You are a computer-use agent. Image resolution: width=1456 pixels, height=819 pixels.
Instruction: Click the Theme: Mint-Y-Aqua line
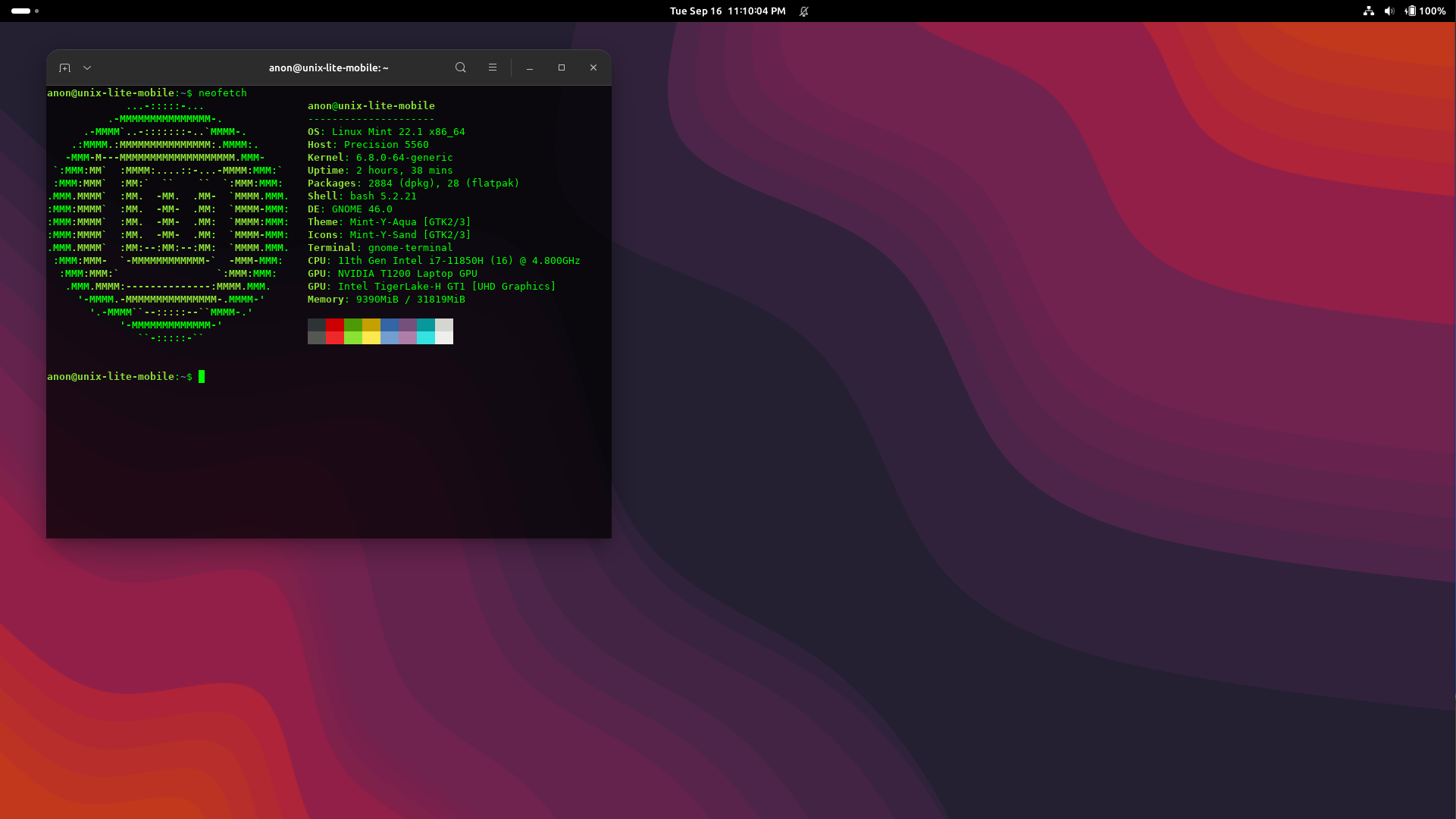coord(390,221)
